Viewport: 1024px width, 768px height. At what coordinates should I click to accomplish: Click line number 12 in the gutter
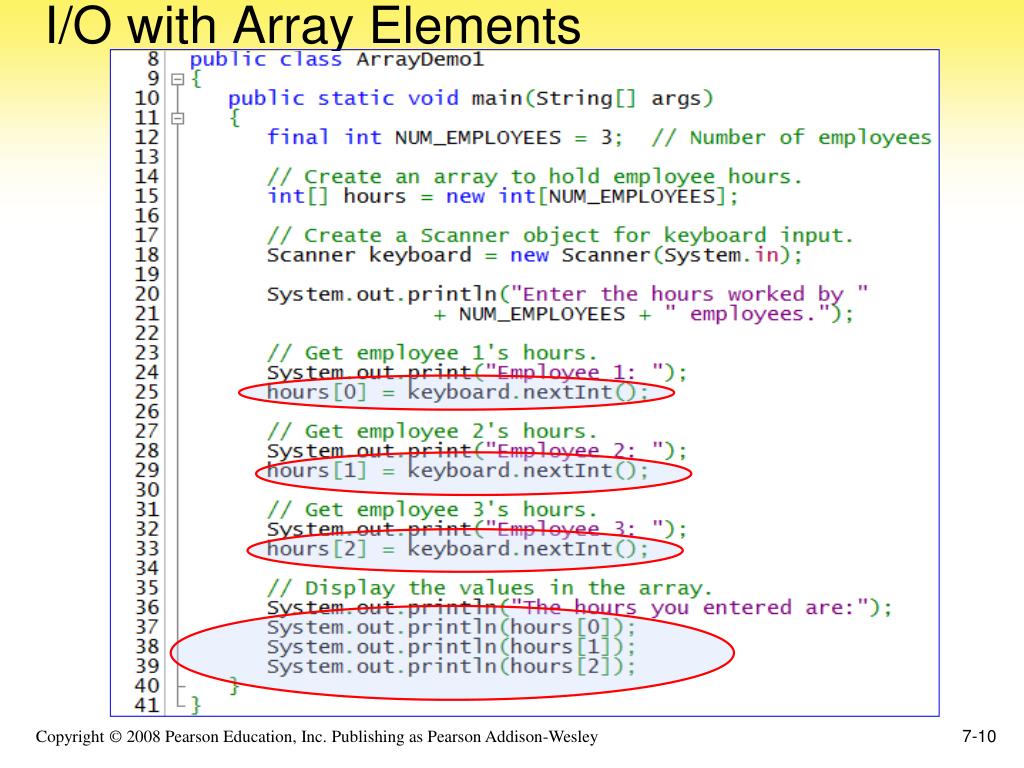pos(147,137)
